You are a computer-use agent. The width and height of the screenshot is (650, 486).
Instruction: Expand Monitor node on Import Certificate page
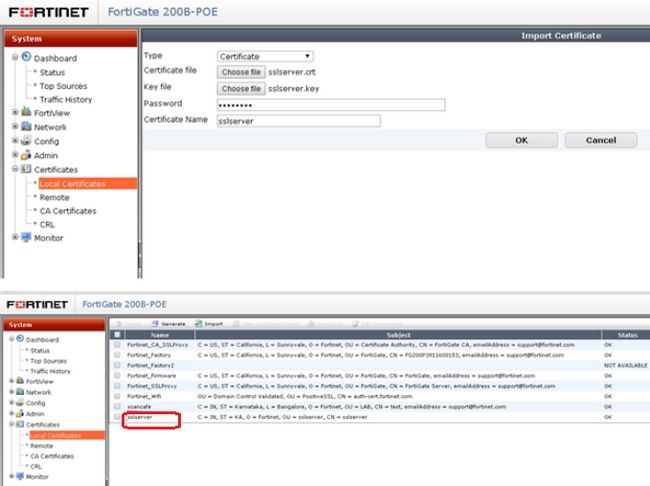click(15, 237)
